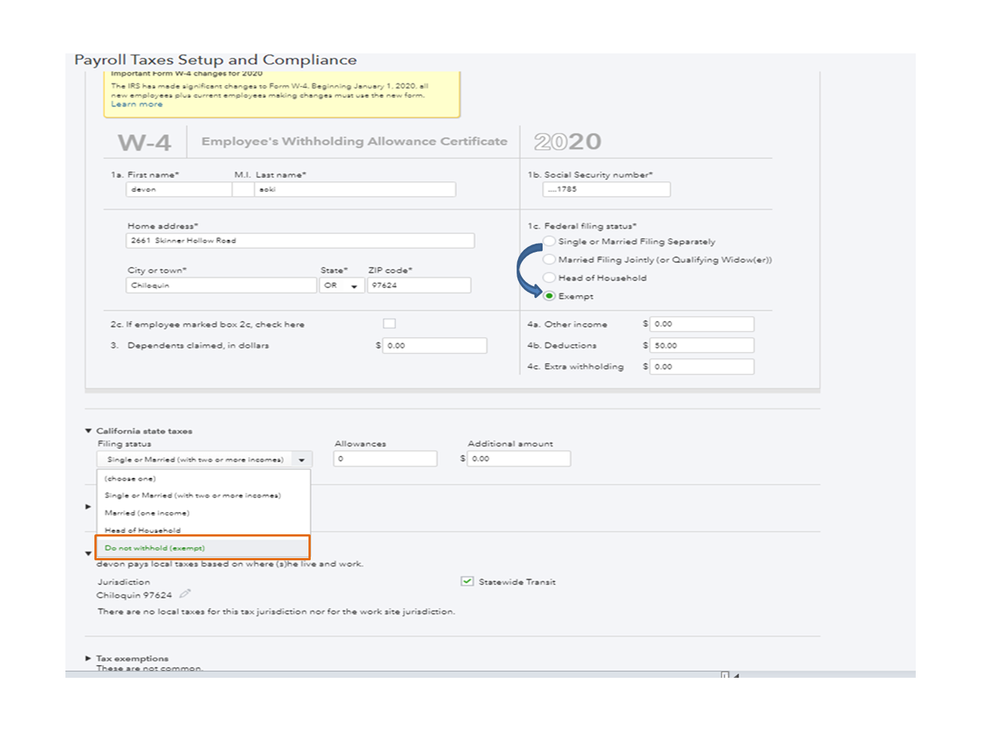999x749 pixels.
Task: Pick Head of Household in filing status list
Action: [x=203, y=530]
